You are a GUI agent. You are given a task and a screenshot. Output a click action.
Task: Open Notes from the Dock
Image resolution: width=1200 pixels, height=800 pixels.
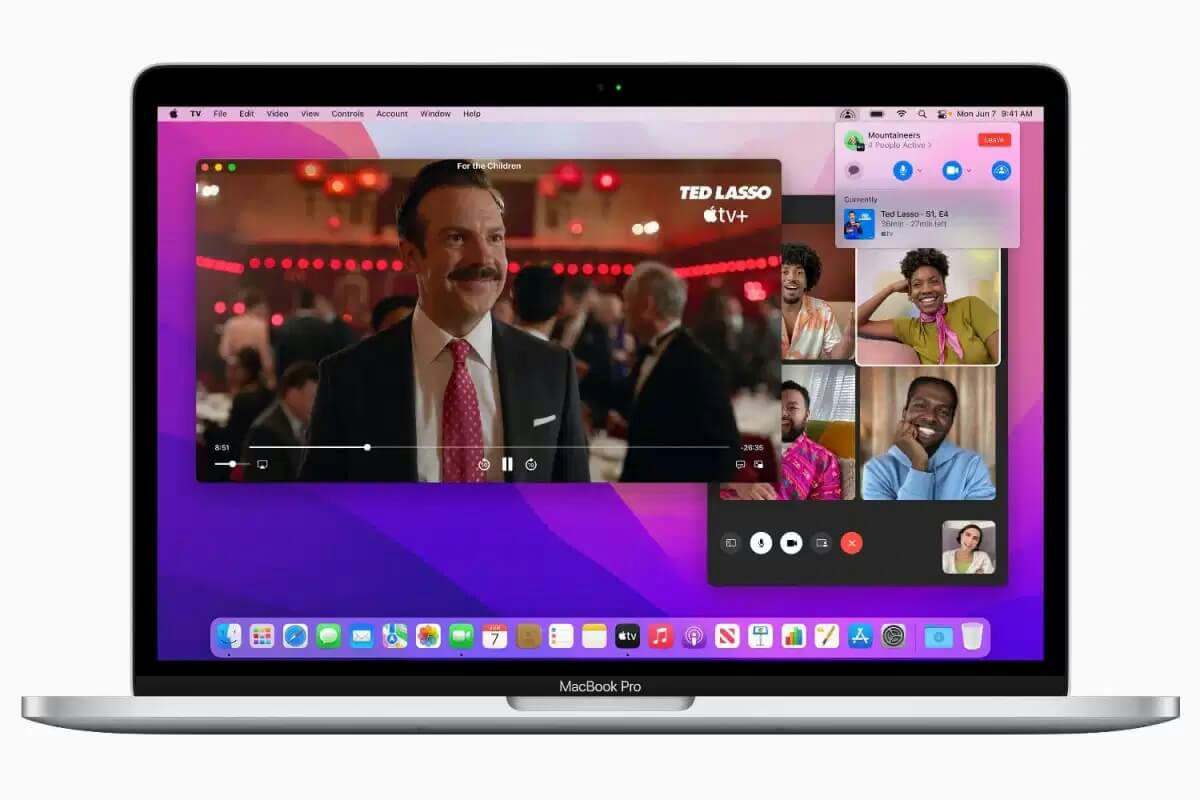pyautogui.click(x=594, y=635)
